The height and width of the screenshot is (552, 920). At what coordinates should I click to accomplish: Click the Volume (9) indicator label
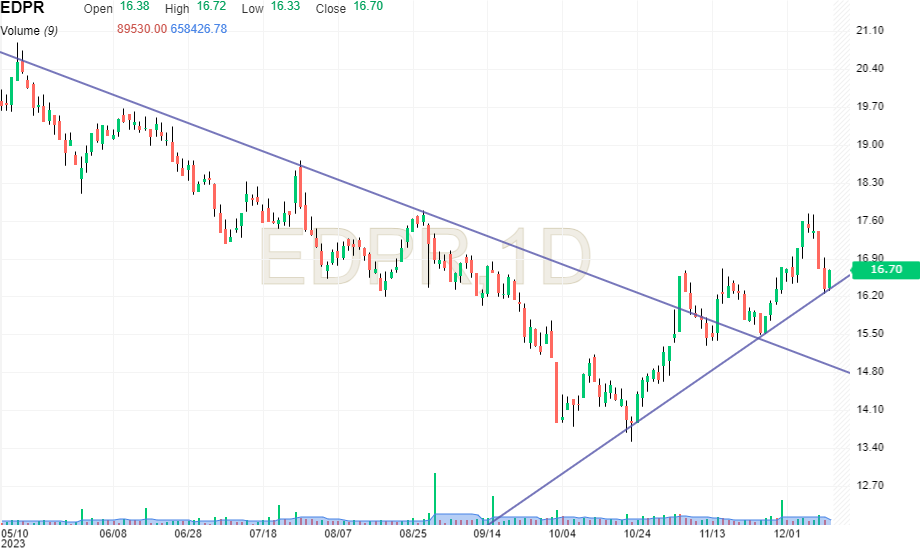pyautogui.click(x=29, y=31)
